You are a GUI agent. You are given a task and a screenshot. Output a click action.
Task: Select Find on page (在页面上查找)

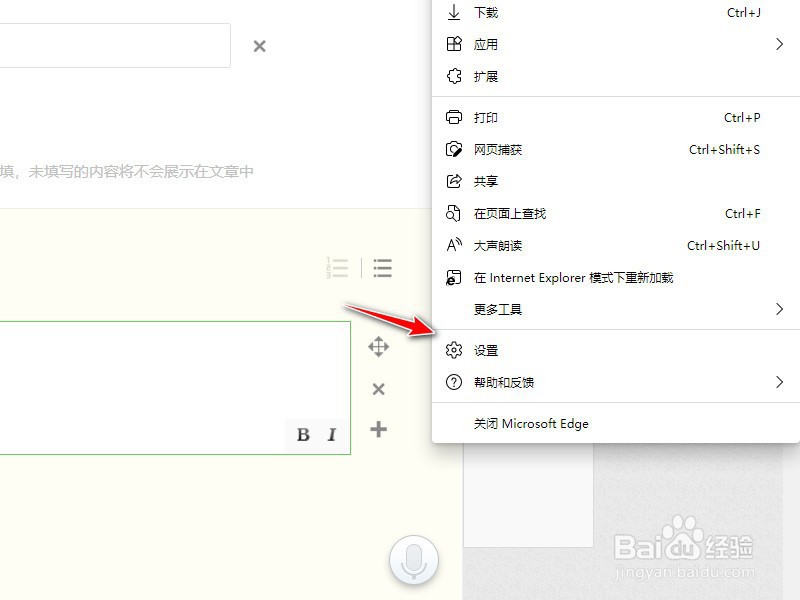tap(615, 214)
